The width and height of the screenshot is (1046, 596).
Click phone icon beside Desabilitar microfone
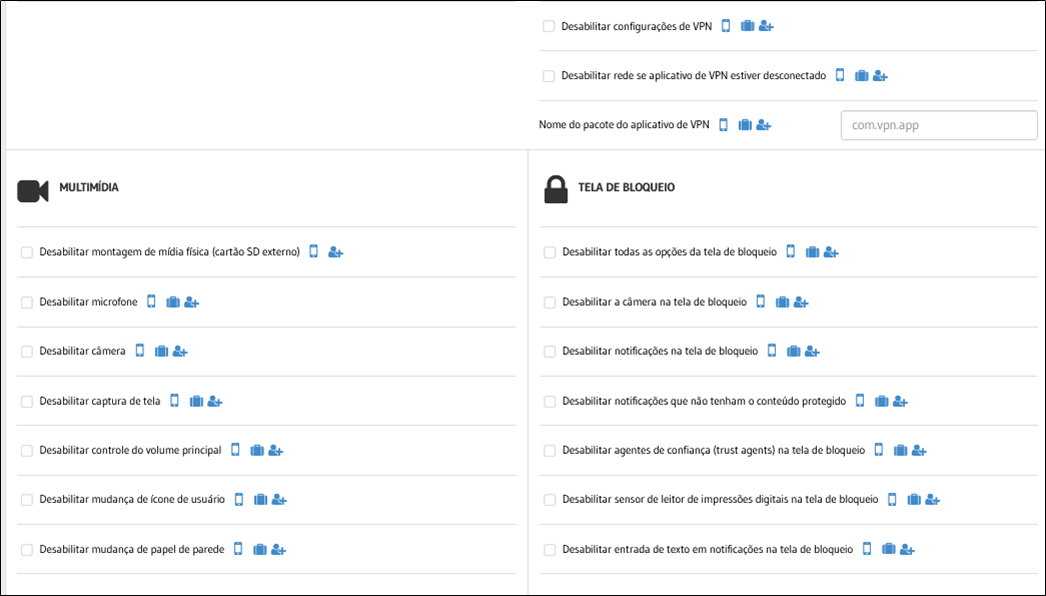151,302
